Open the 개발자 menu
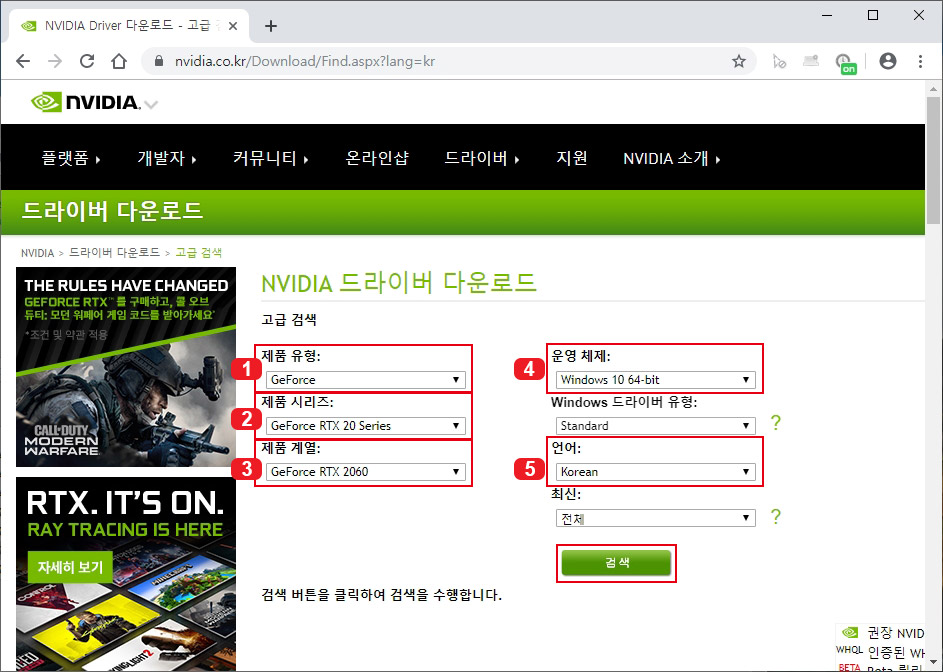Image resolution: width=943 pixels, height=672 pixels. (x=167, y=158)
